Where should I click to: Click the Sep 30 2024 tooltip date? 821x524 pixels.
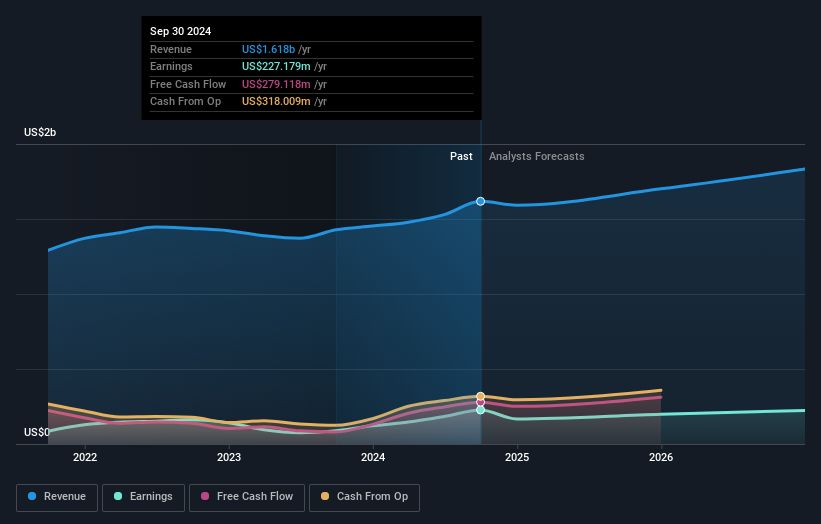(x=181, y=31)
